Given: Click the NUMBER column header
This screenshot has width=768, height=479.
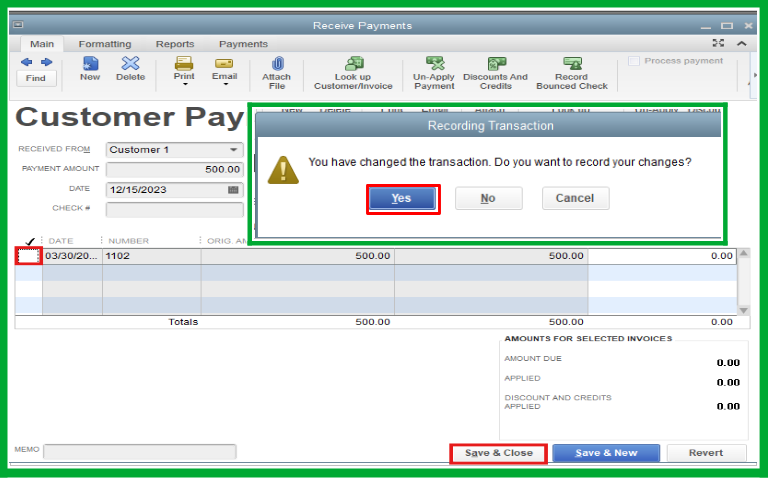Looking at the screenshot, I should pos(128,241).
